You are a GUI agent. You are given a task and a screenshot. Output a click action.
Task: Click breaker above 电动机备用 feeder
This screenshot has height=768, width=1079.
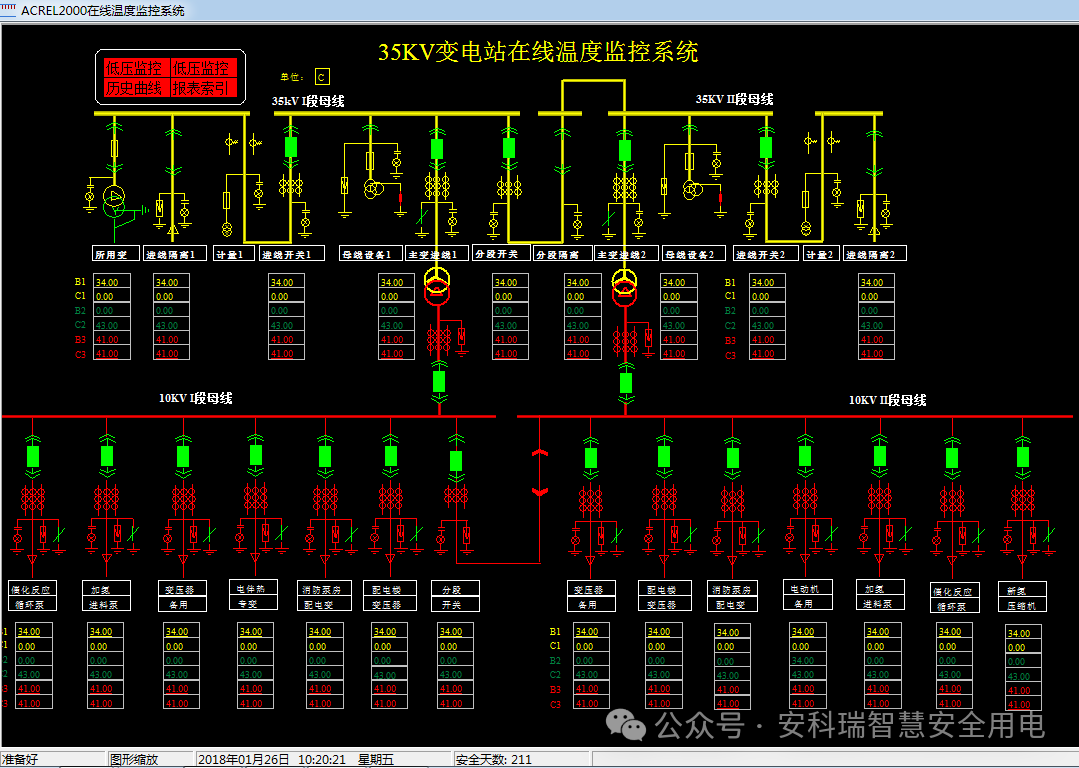click(x=805, y=456)
